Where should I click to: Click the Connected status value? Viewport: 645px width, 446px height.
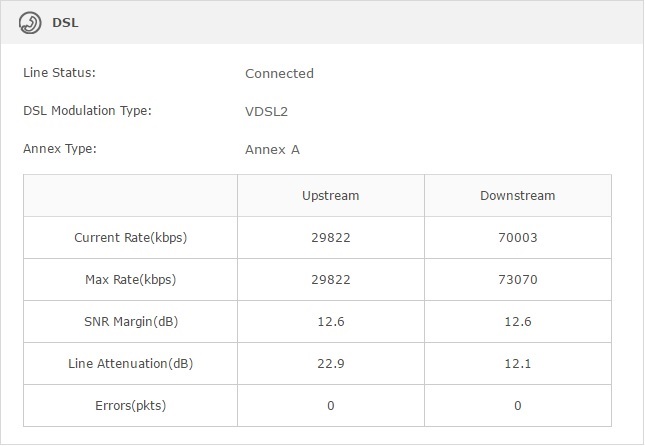(279, 73)
